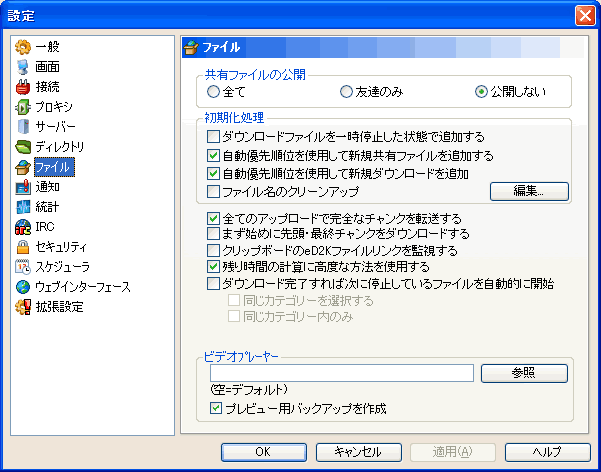Click the statistics graph icon beside 統計
Screen dimensions: 601x472
[x=23, y=207]
